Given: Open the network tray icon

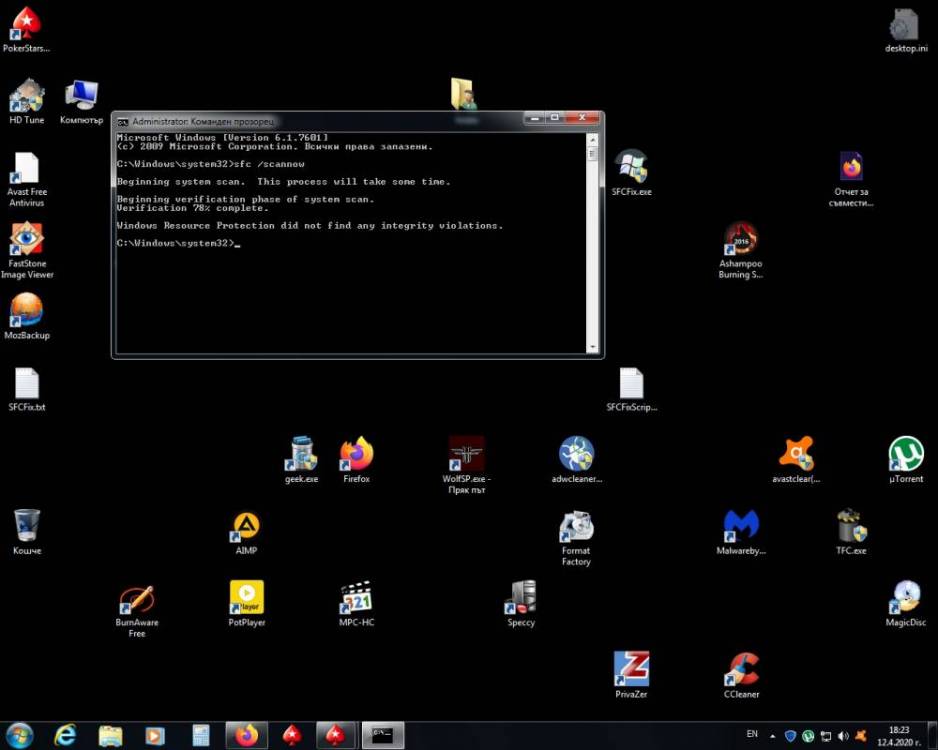Looking at the screenshot, I should pyautogui.click(x=826, y=736).
